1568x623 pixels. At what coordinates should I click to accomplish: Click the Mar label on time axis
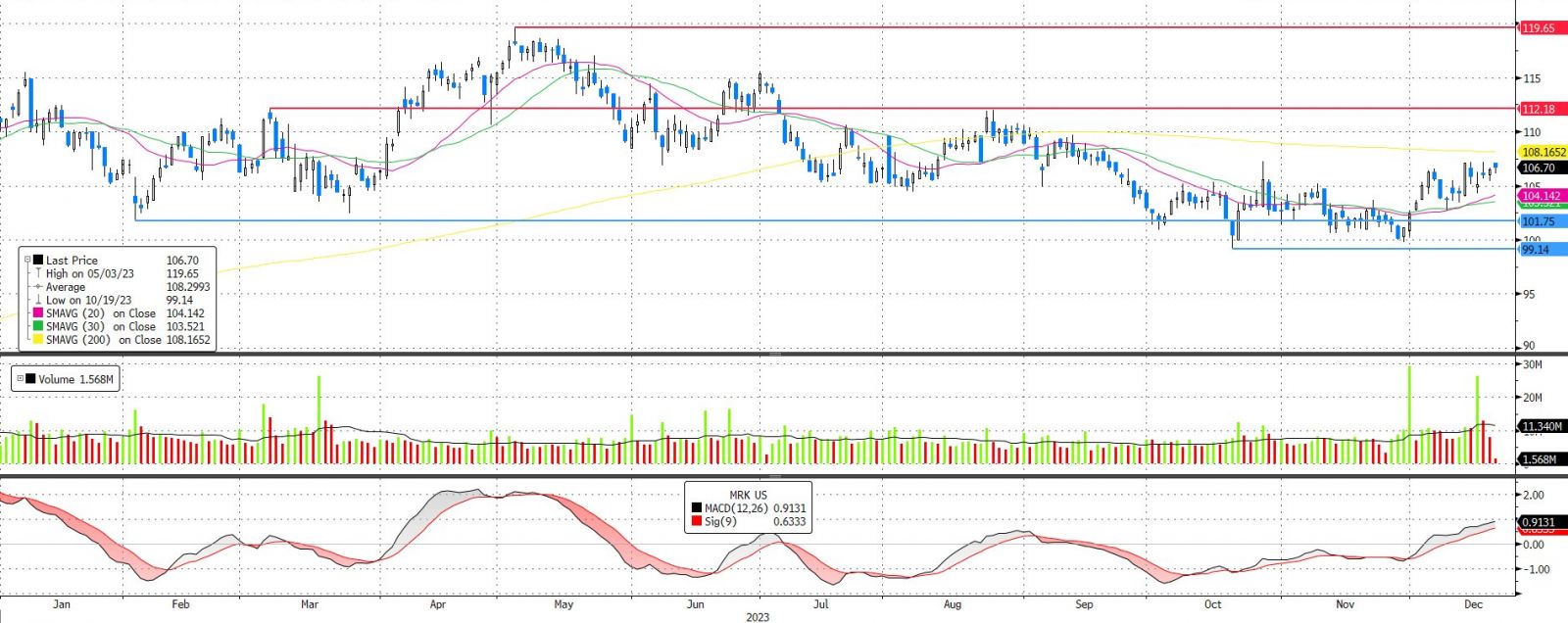point(310,604)
